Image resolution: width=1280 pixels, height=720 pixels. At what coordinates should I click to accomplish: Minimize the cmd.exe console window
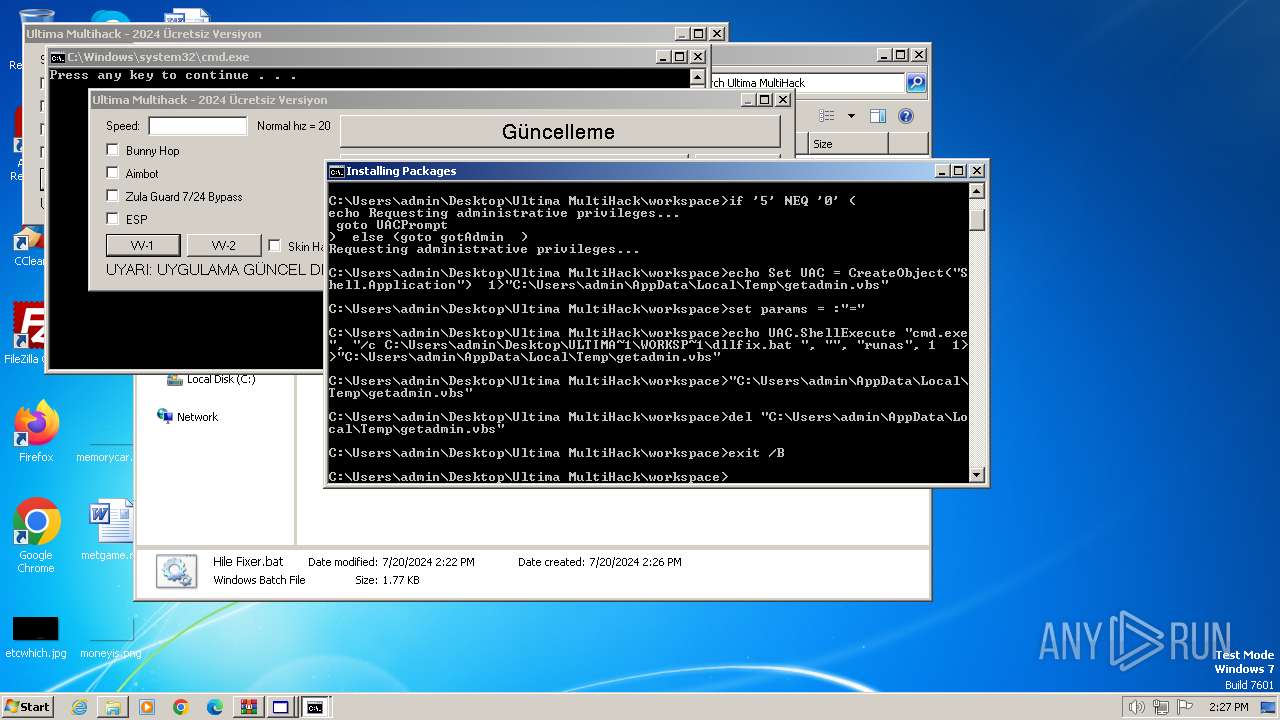click(662, 57)
